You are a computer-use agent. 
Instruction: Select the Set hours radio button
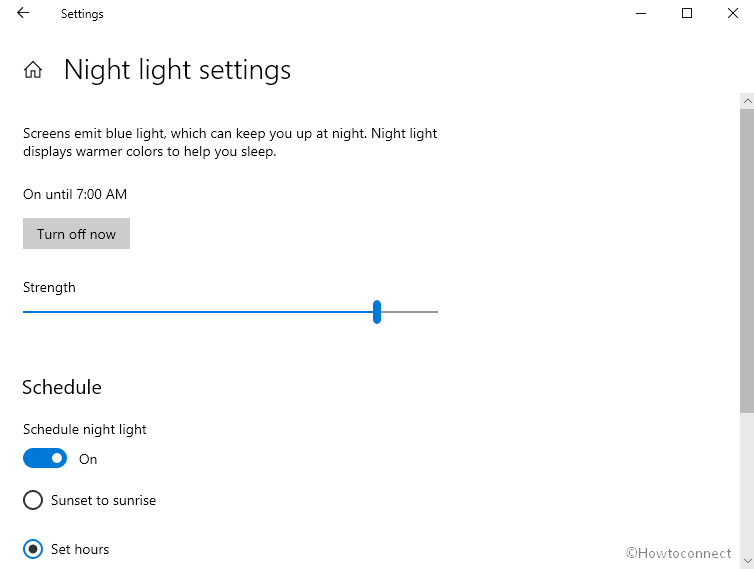[33, 549]
